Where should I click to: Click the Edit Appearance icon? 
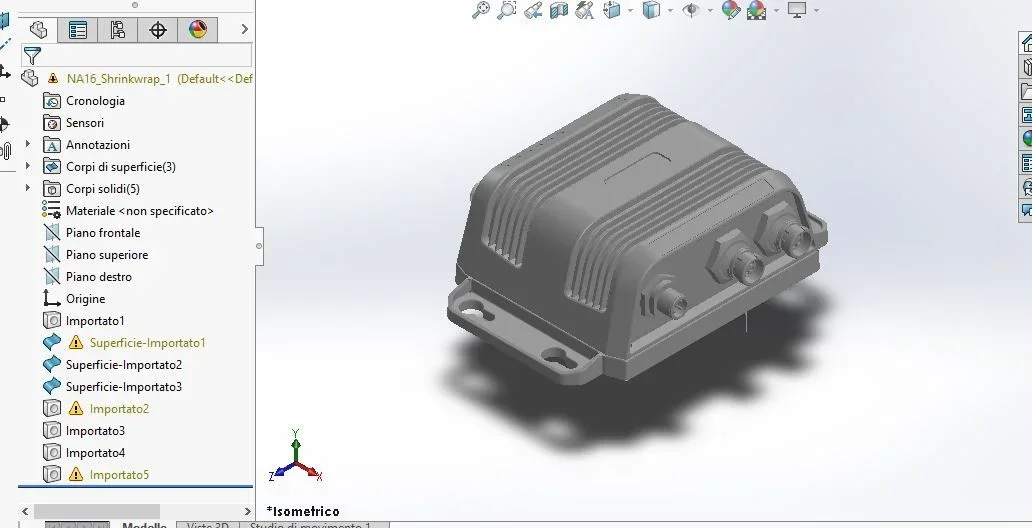tap(731, 10)
